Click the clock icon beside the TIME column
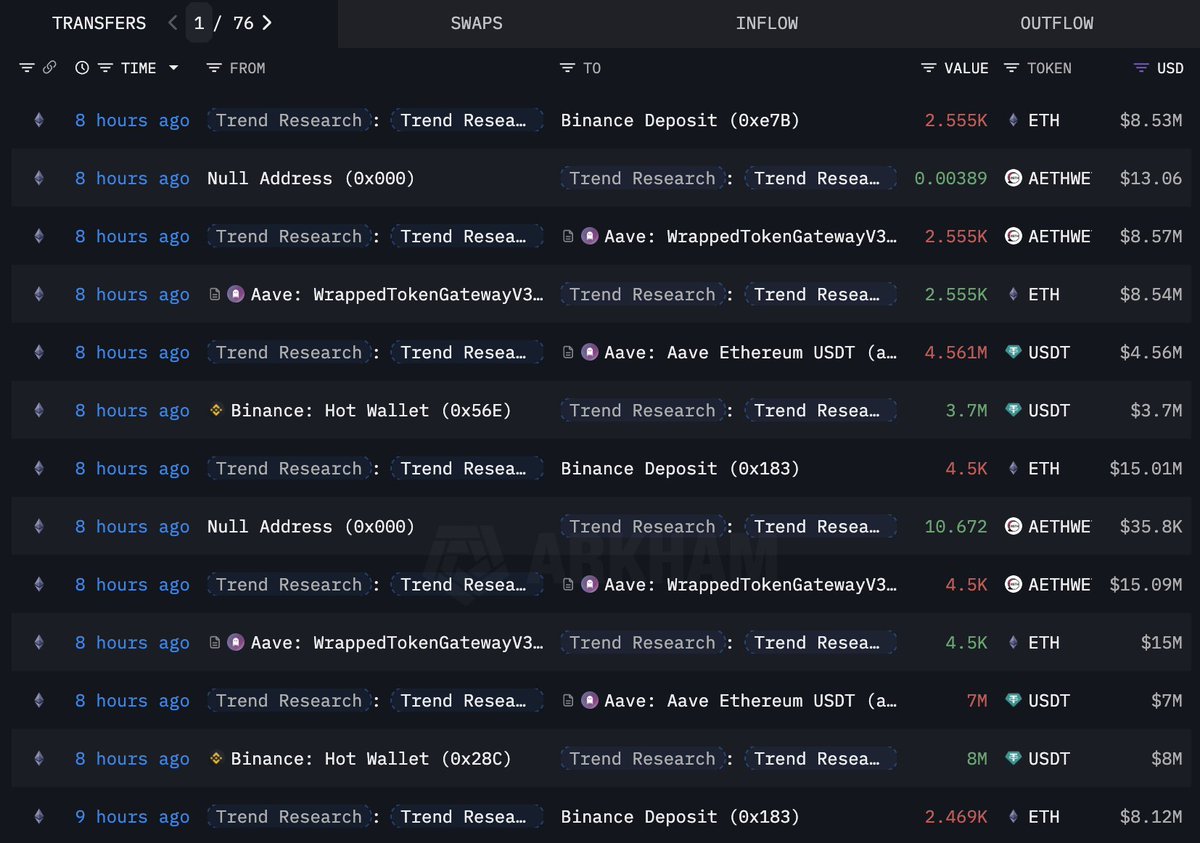 point(82,68)
